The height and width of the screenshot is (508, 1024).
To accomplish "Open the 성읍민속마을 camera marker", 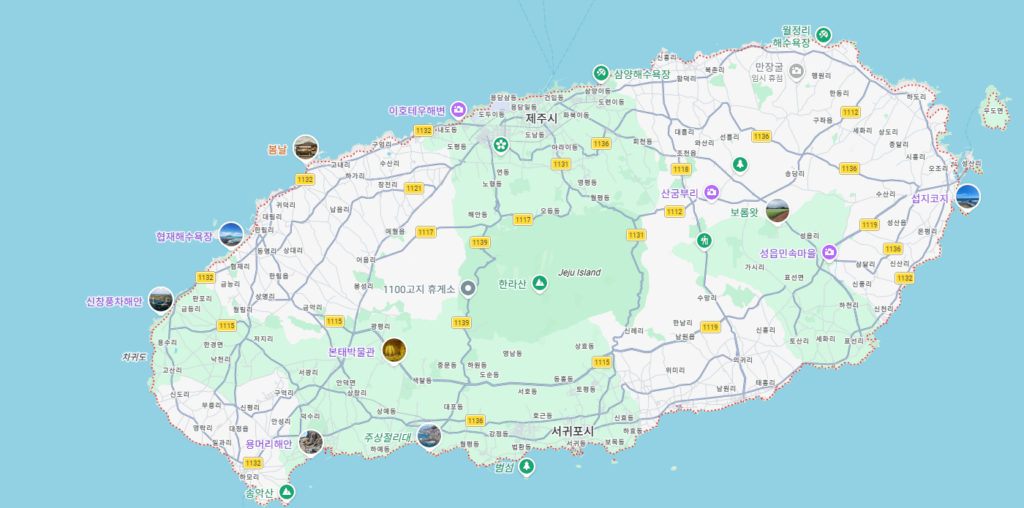I will point(829,253).
